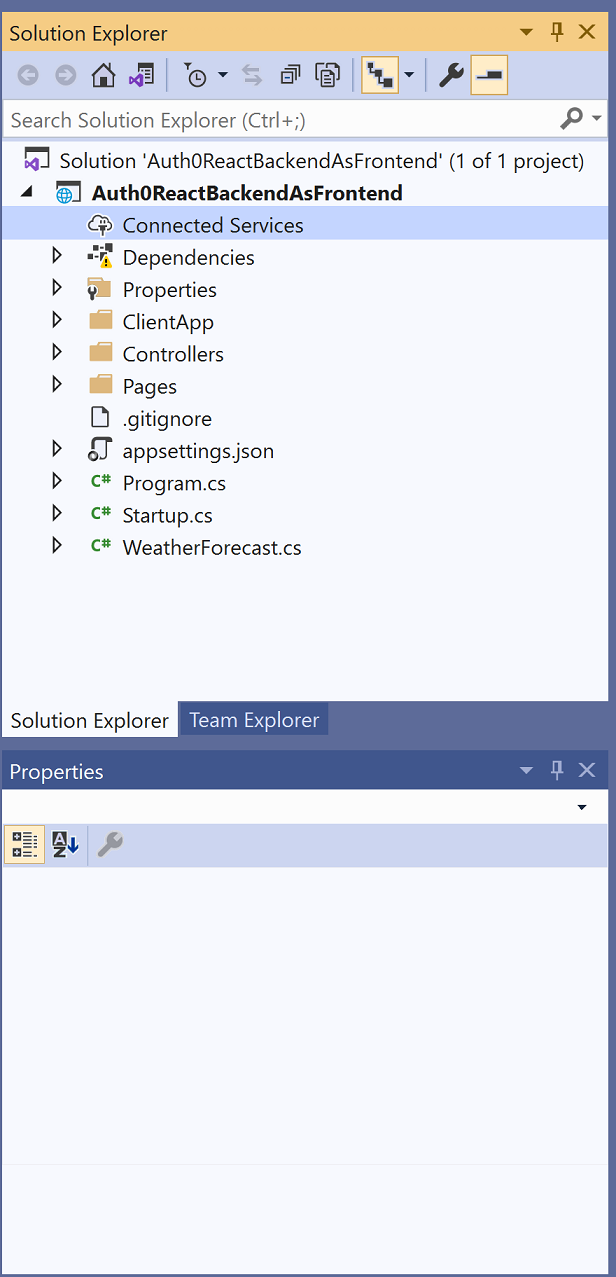Screen dimensions: 616x1277
Task: Select Startup.cs file
Action: (x=167, y=515)
